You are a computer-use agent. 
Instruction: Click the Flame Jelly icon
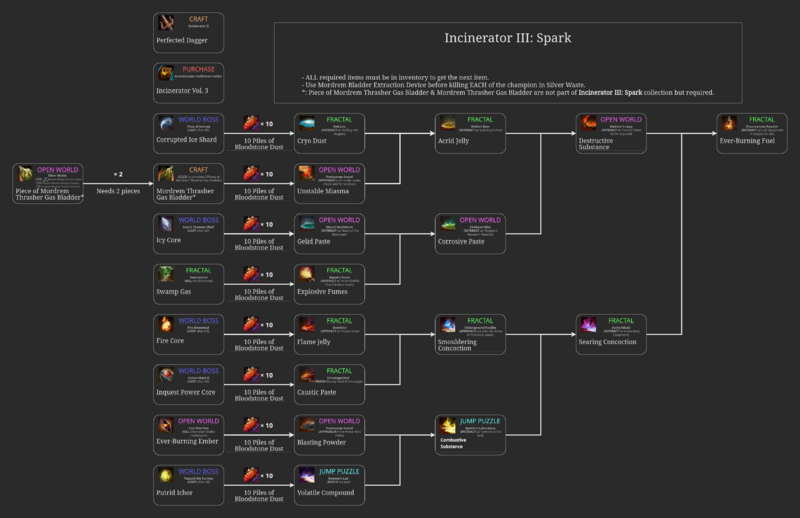(x=307, y=324)
